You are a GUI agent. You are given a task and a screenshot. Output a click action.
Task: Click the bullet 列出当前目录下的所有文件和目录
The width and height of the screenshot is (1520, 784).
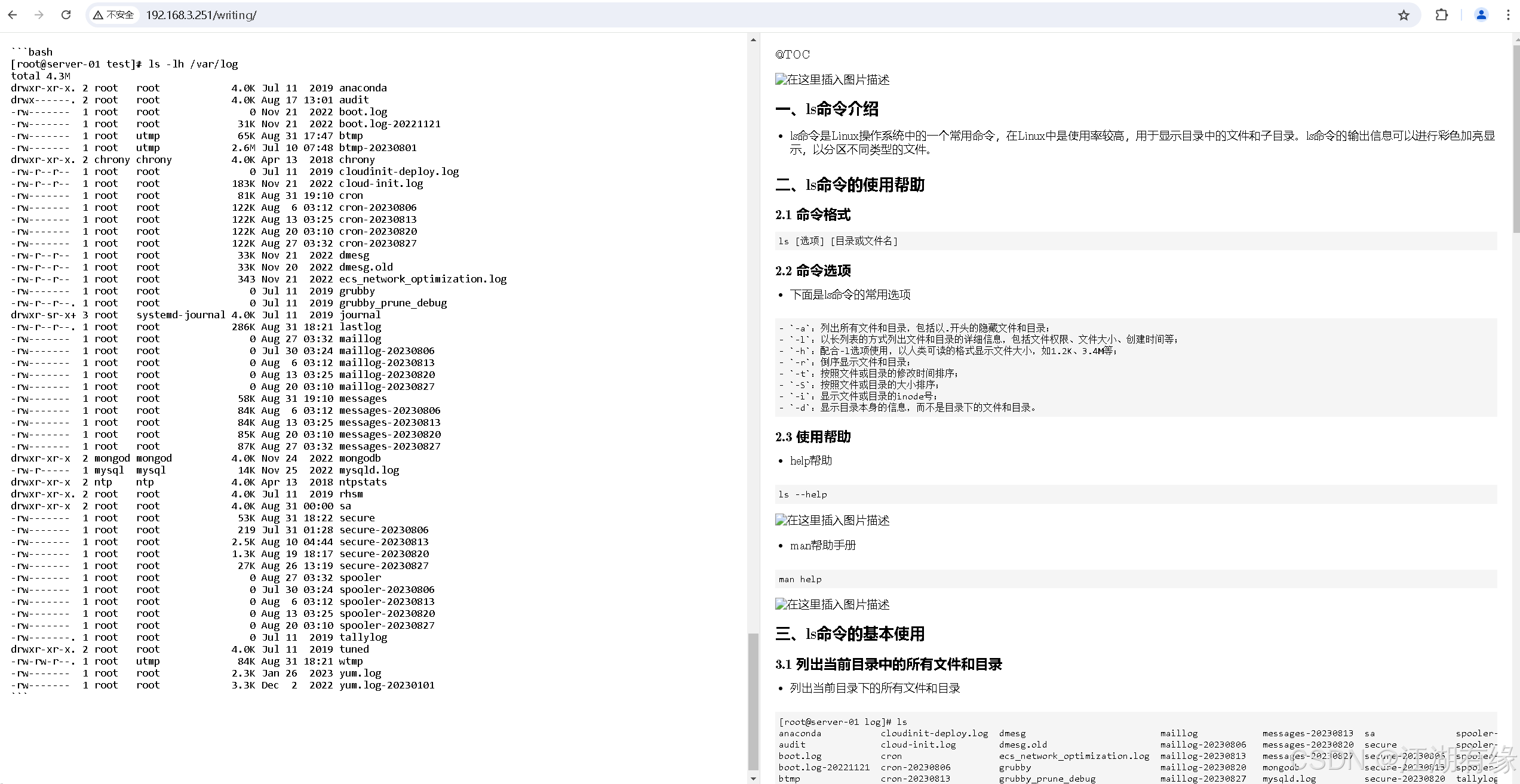click(875, 688)
